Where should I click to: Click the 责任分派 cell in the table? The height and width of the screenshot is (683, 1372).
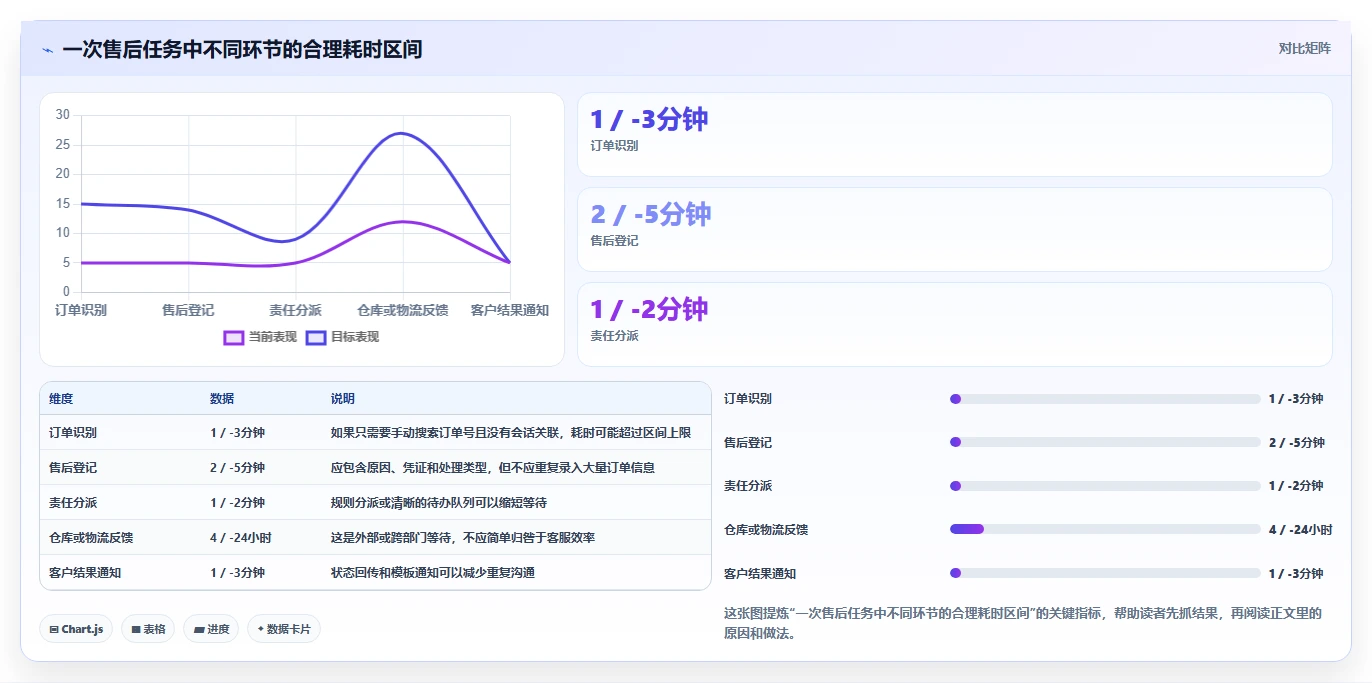73,503
